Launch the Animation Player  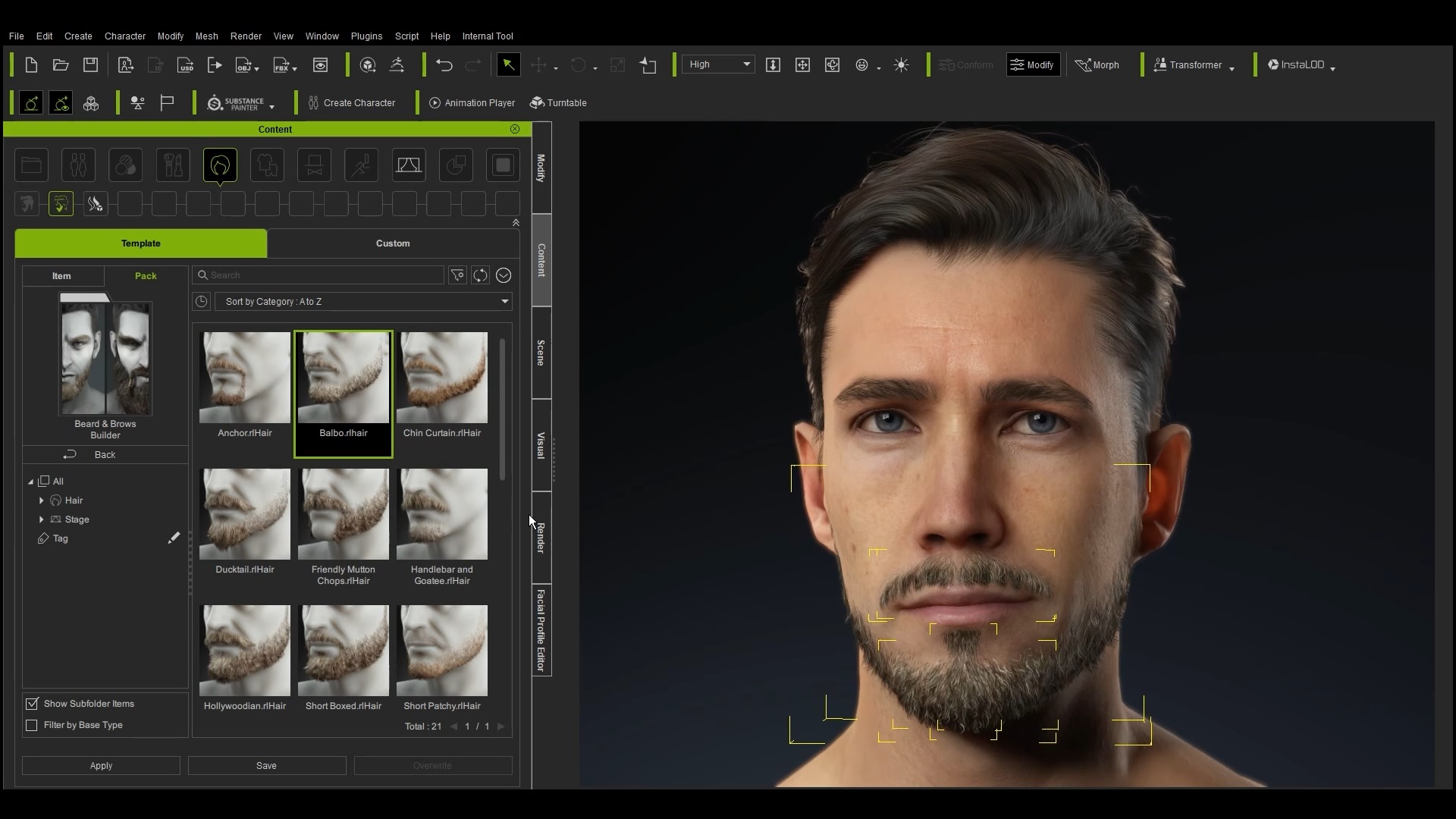point(472,103)
